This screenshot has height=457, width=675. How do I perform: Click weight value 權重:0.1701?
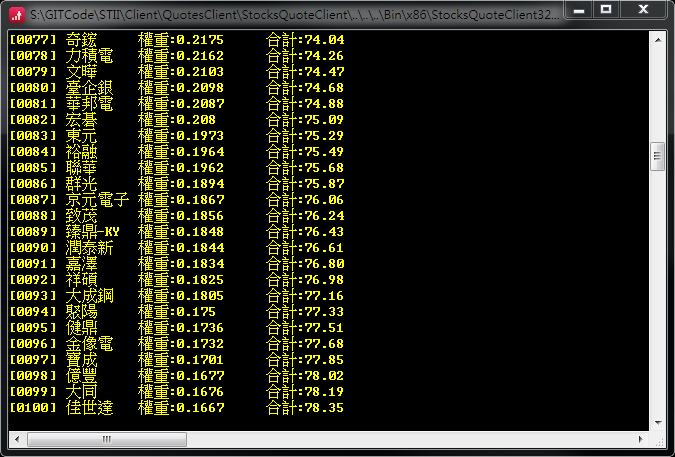coord(181,359)
